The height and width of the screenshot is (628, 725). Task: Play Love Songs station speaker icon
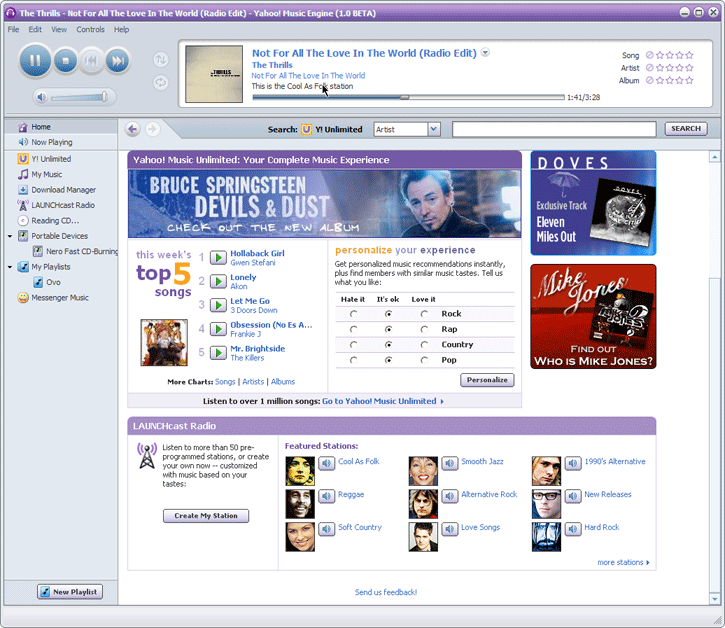point(449,529)
